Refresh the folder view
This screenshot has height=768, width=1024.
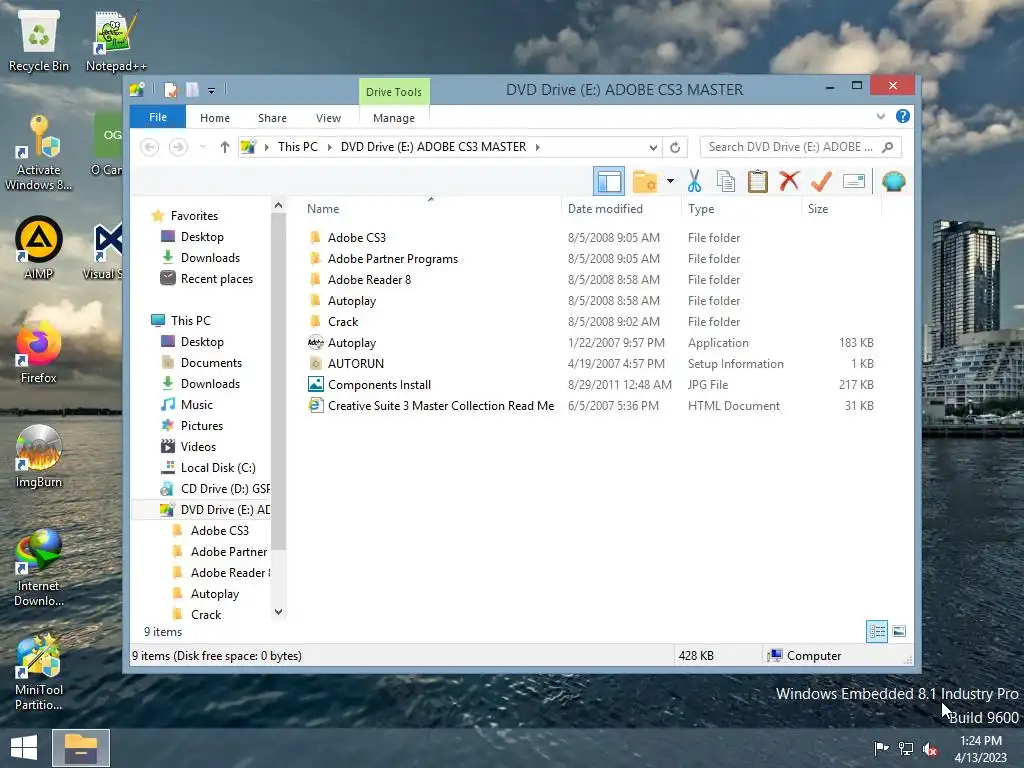675,148
